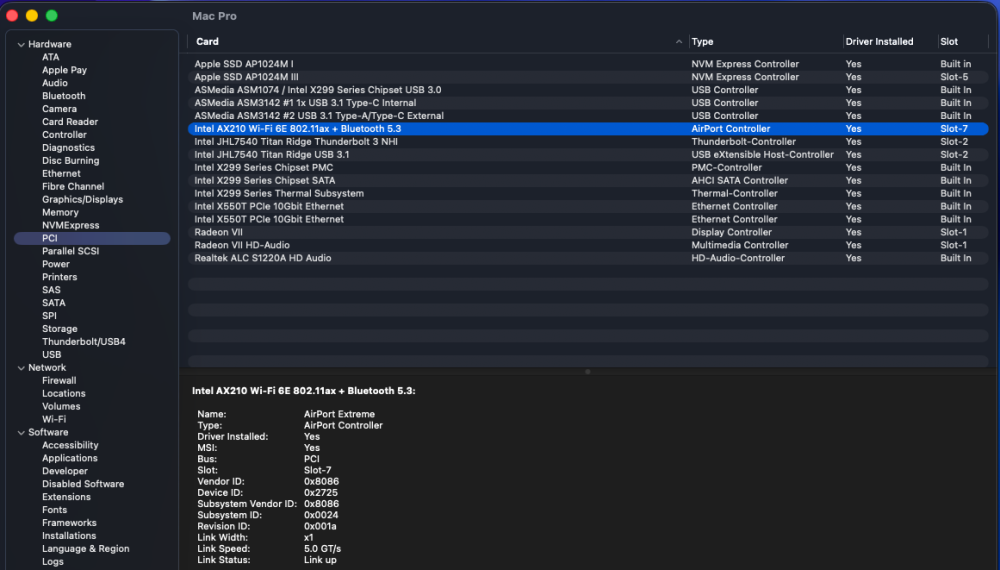1000x570 pixels.
Task: Select SAS in the sidebar
Action: click(x=52, y=290)
